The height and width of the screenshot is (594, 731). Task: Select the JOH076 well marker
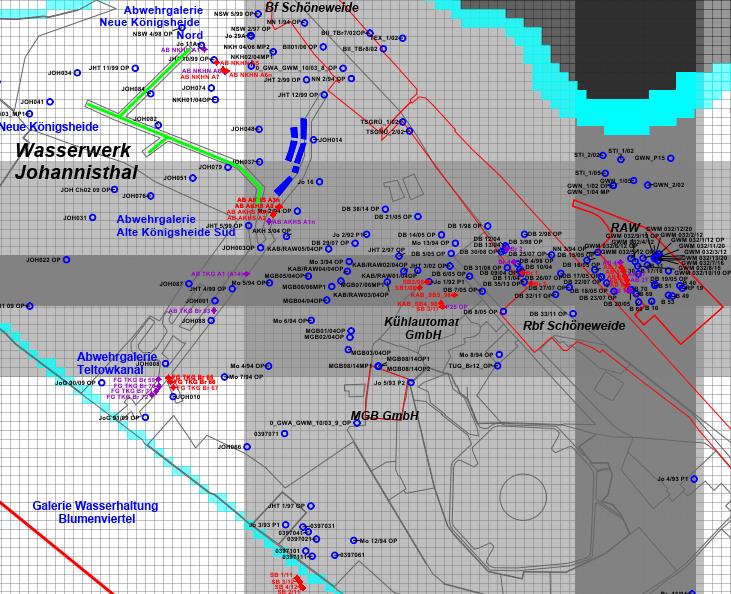coord(151,196)
